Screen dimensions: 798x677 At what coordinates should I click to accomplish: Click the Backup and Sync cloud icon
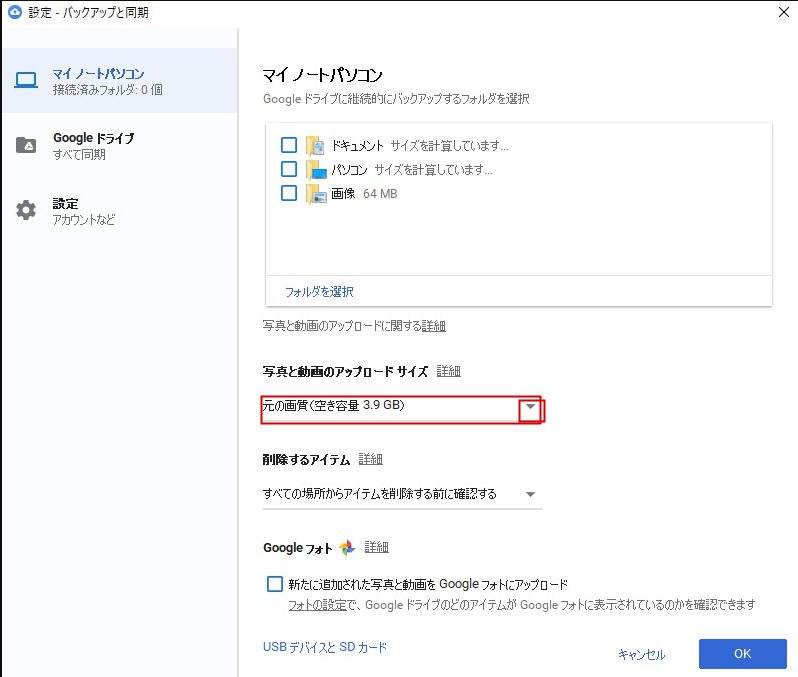15,12
